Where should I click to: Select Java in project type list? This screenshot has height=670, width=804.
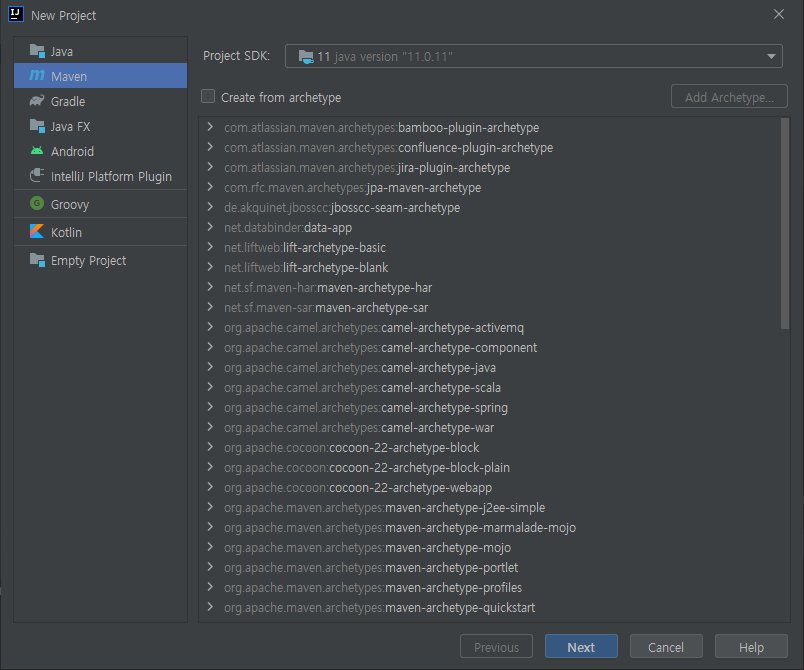coord(100,51)
